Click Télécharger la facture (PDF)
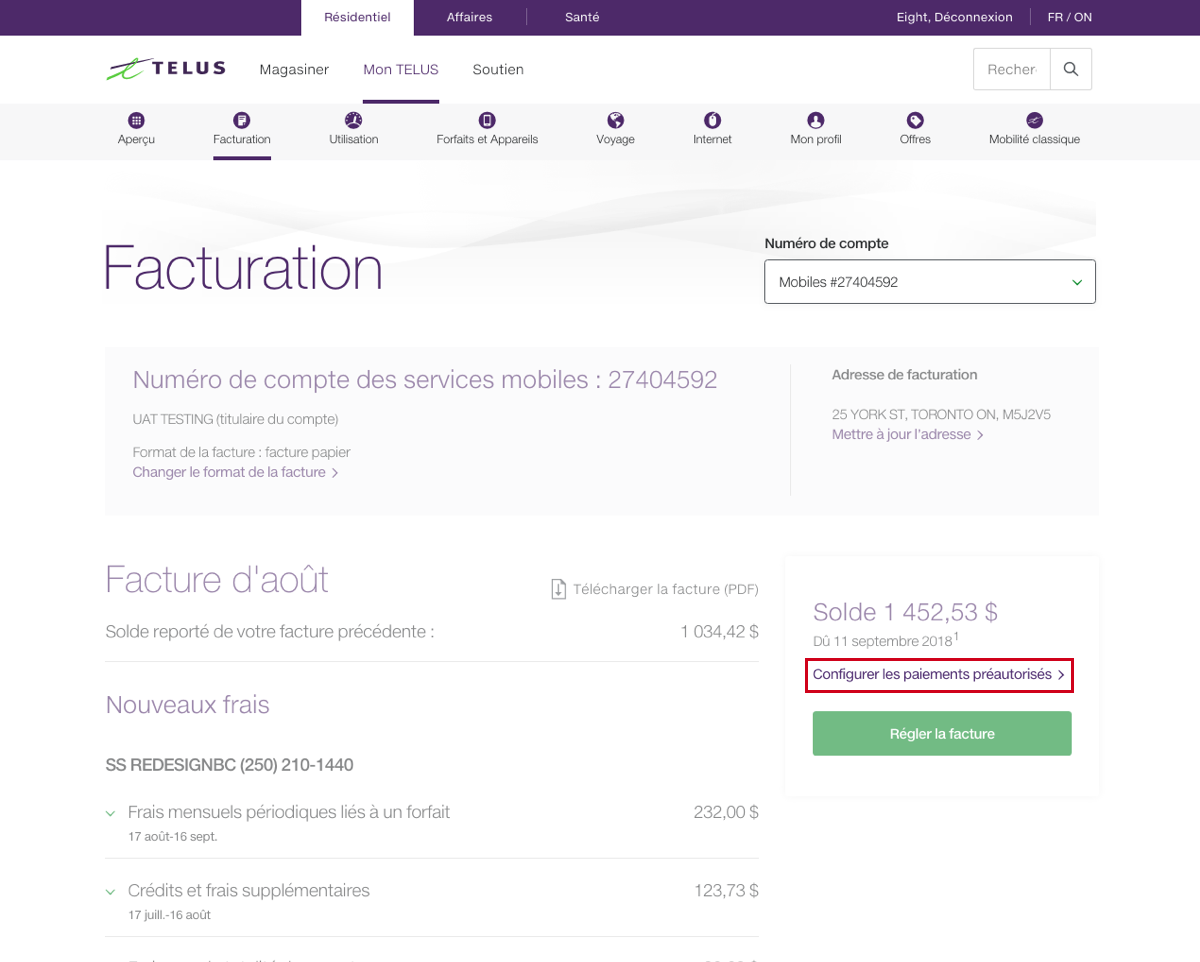 pyautogui.click(x=665, y=589)
